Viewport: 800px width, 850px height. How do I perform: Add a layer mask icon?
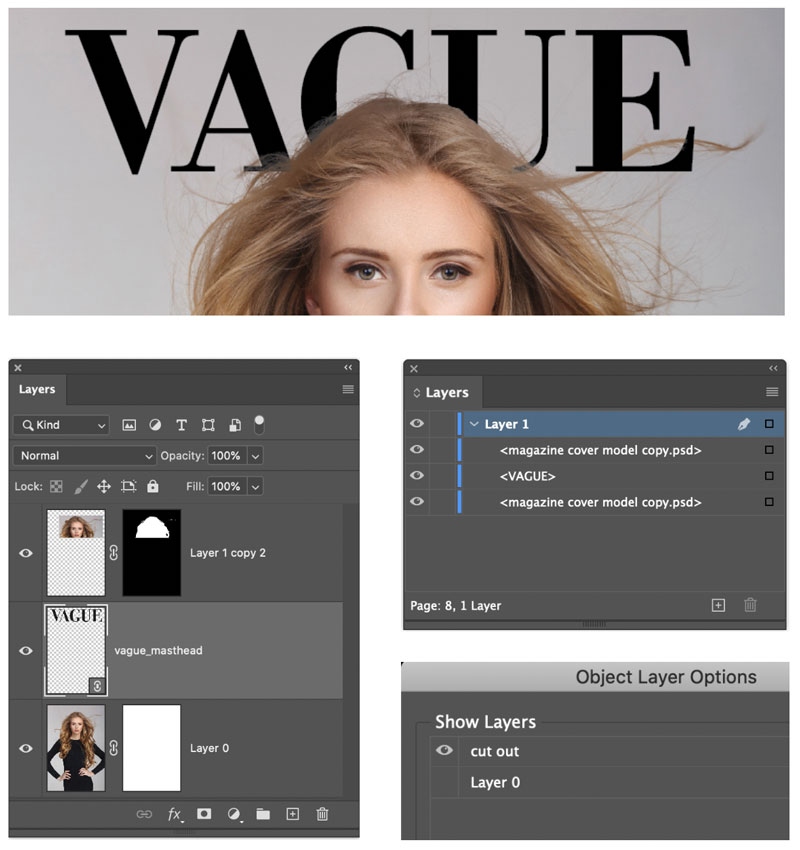pyautogui.click(x=204, y=814)
